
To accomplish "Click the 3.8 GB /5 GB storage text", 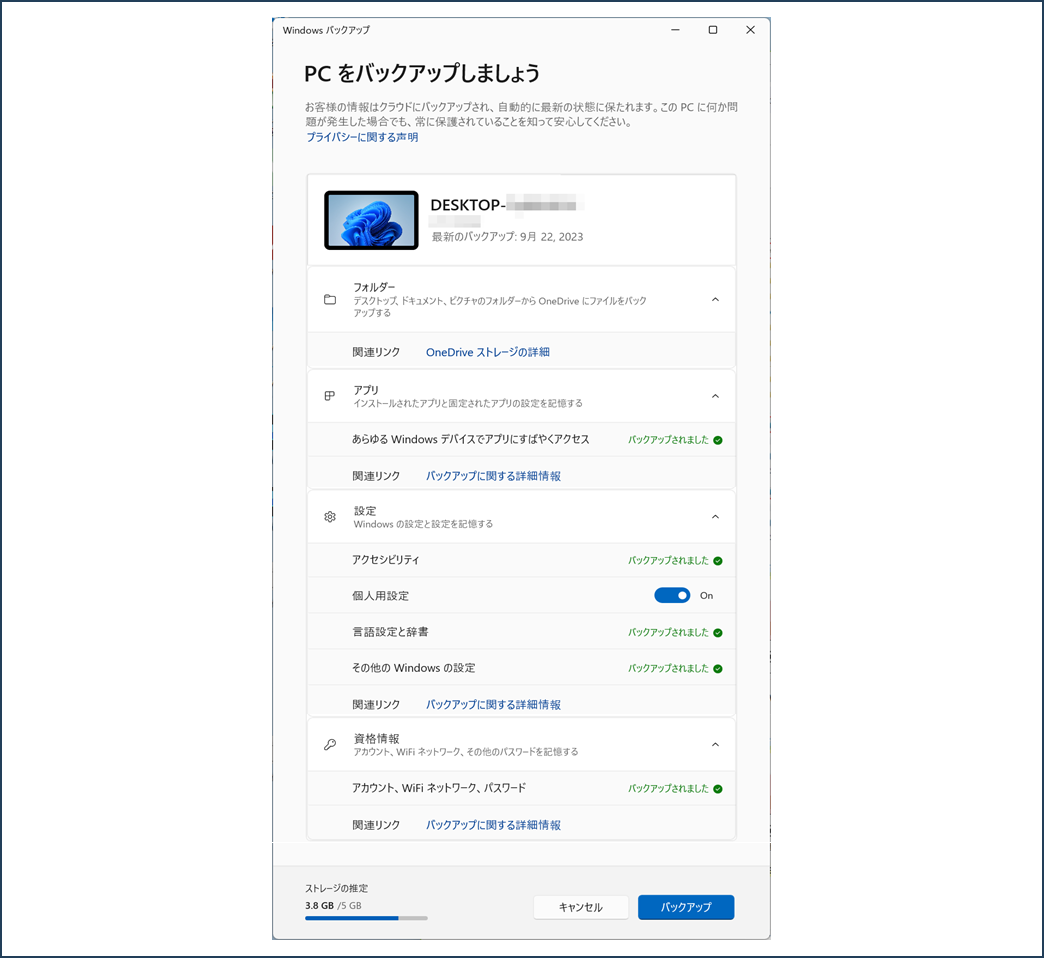I will (x=333, y=905).
